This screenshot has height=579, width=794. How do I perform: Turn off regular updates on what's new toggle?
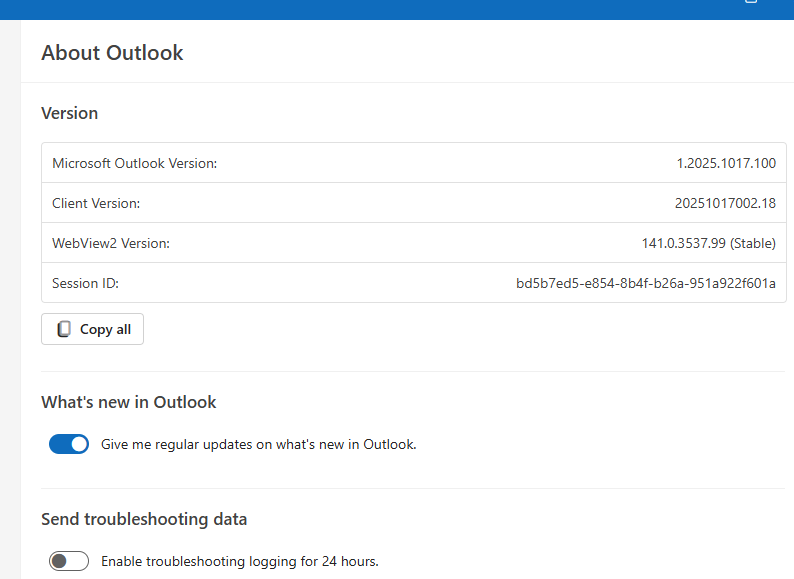pyautogui.click(x=69, y=444)
